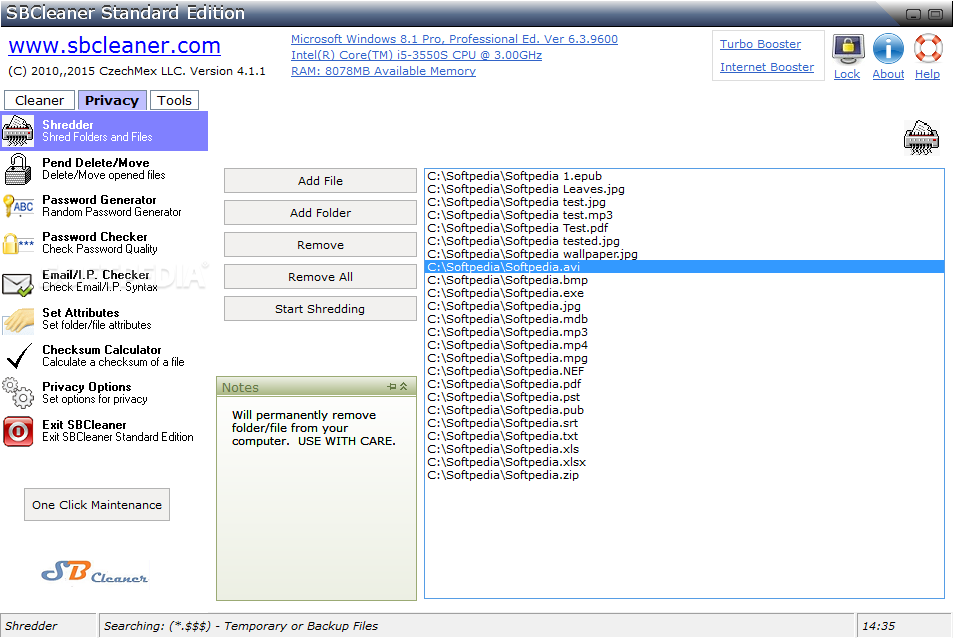Select Checksum Calculator entry

coord(105,356)
